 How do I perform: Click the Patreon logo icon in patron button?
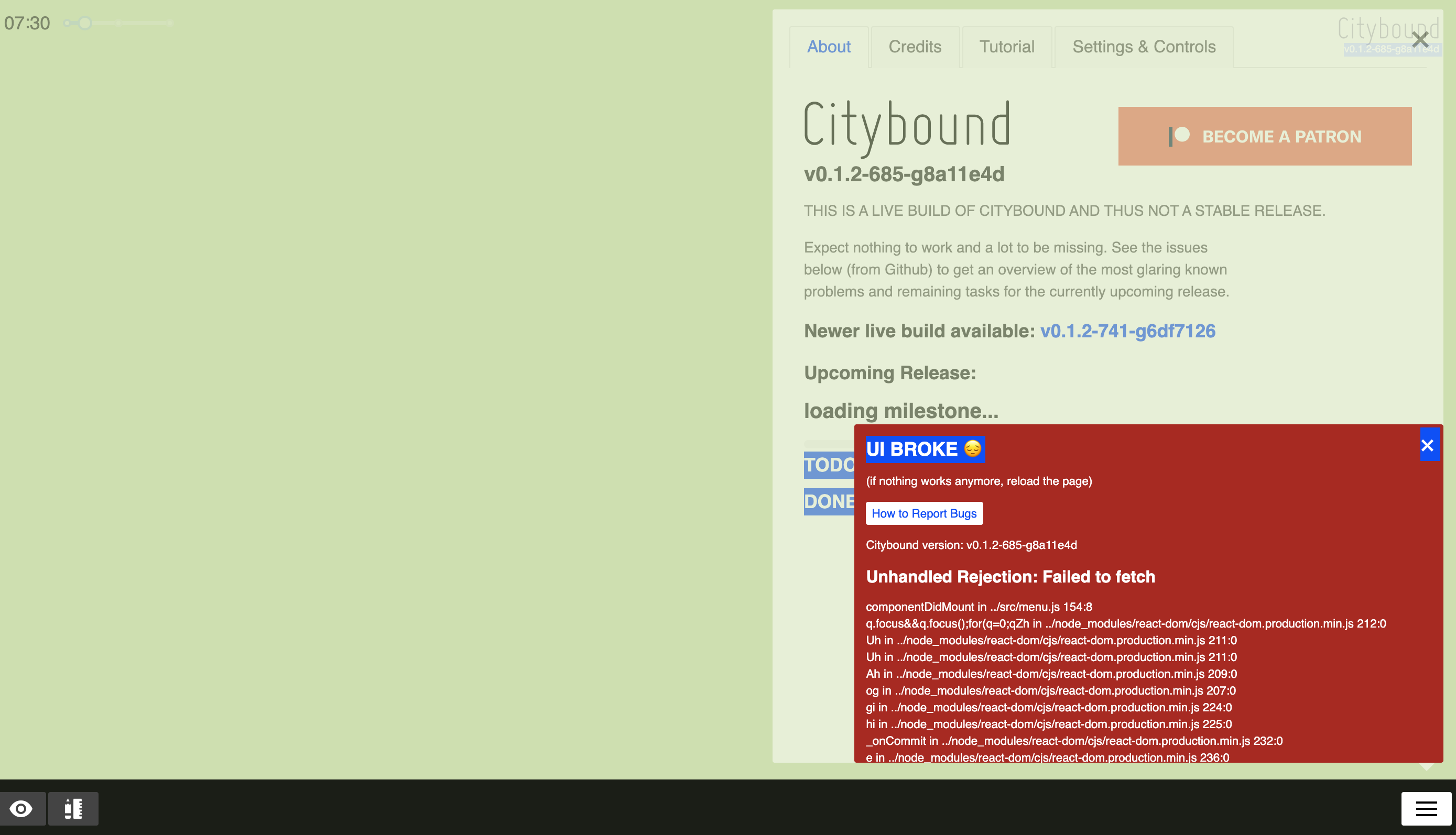[x=1179, y=137]
